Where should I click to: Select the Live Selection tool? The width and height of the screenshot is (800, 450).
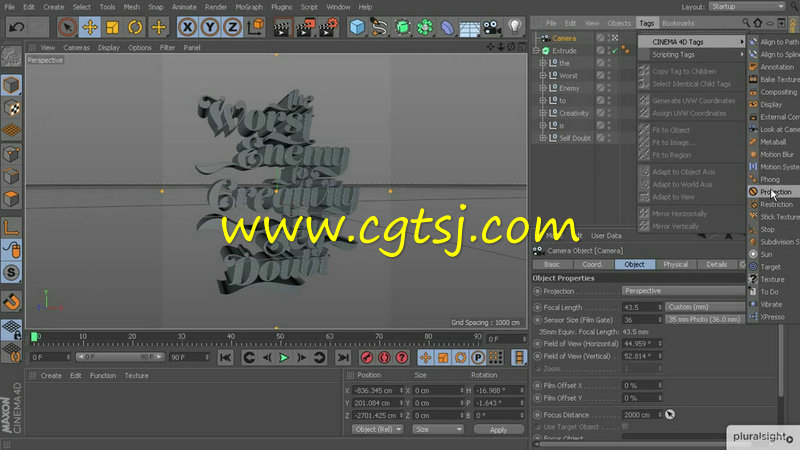pyautogui.click(x=67, y=27)
